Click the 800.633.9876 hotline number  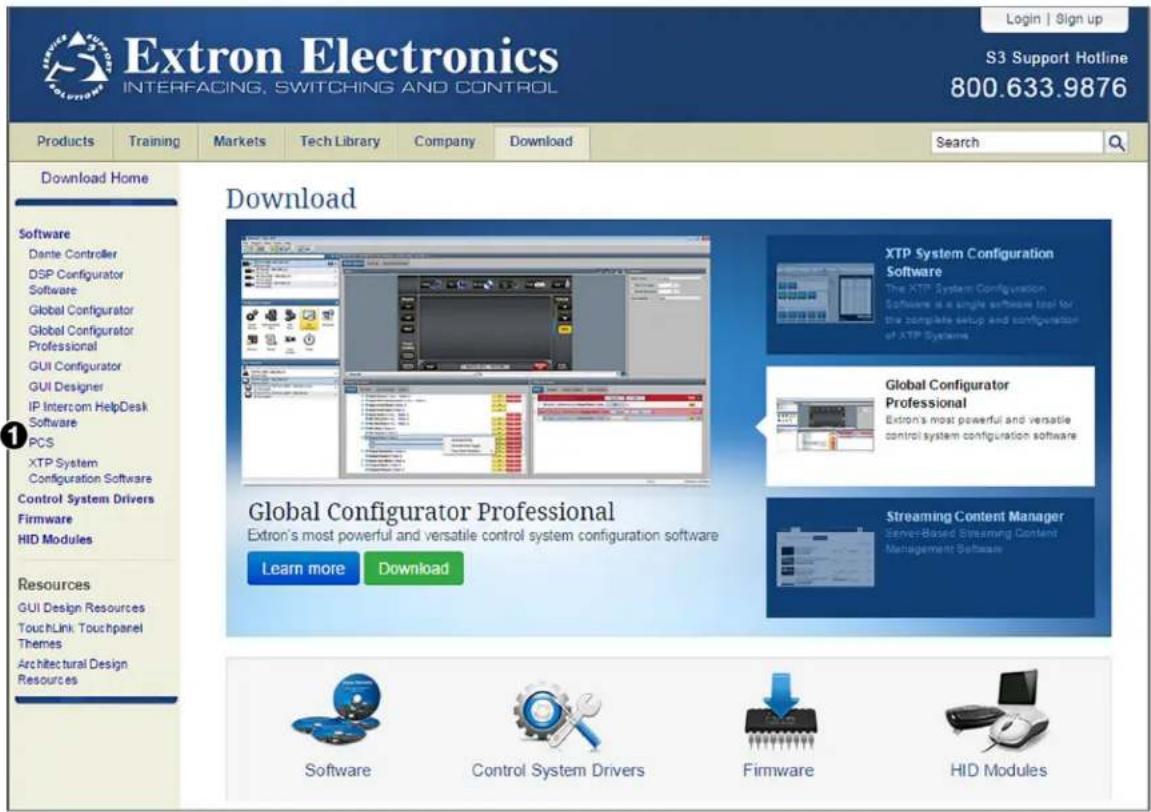(x=1038, y=88)
